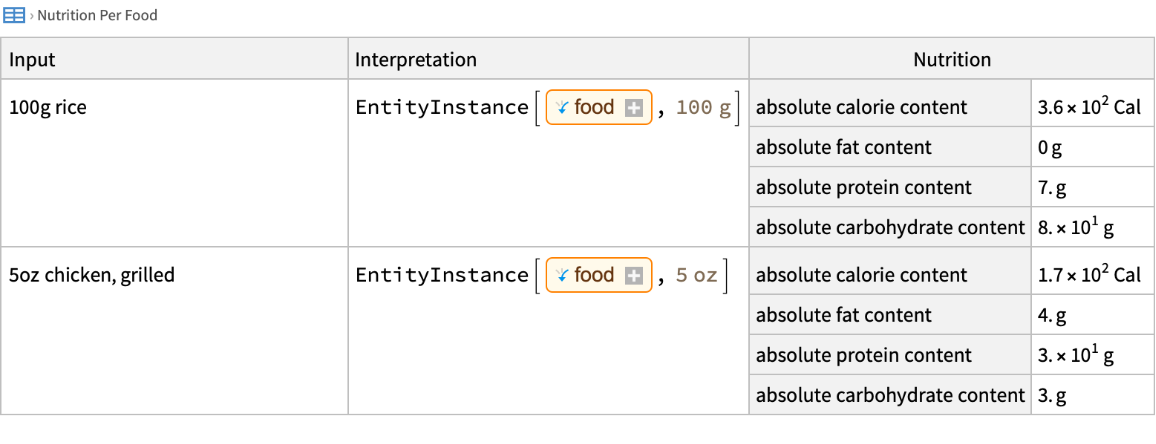Click the '5 oz' quantity in the chicken interpretation
Image resolution: width=1156 pixels, height=444 pixels.
click(696, 276)
